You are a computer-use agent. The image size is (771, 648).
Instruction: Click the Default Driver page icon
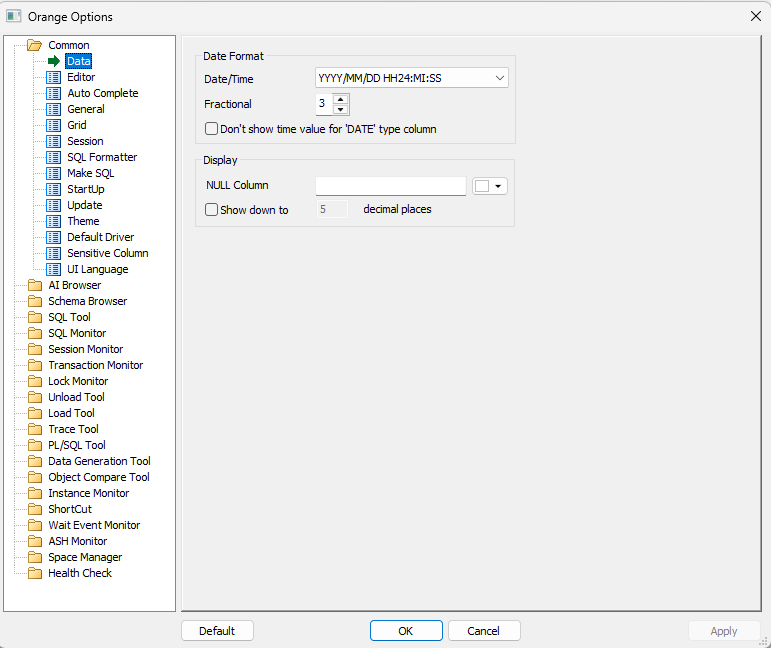click(53, 237)
